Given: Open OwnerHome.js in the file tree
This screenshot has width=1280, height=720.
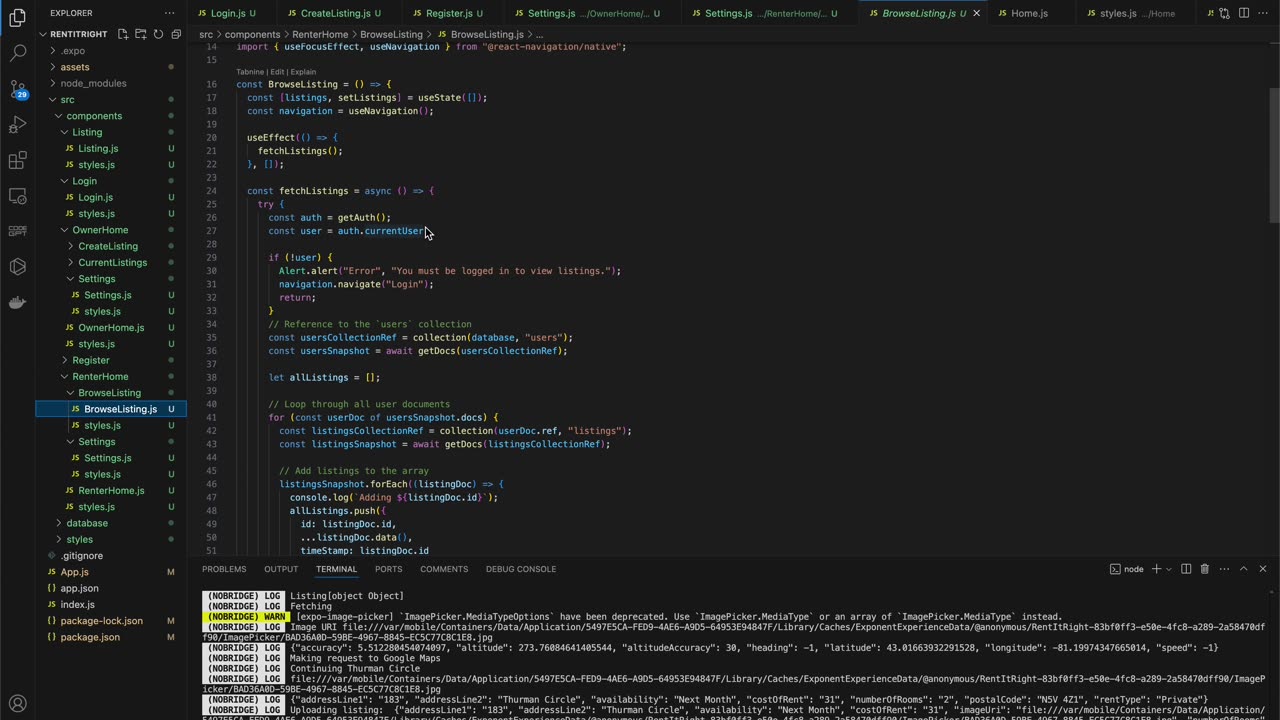Looking at the screenshot, I should [110, 327].
